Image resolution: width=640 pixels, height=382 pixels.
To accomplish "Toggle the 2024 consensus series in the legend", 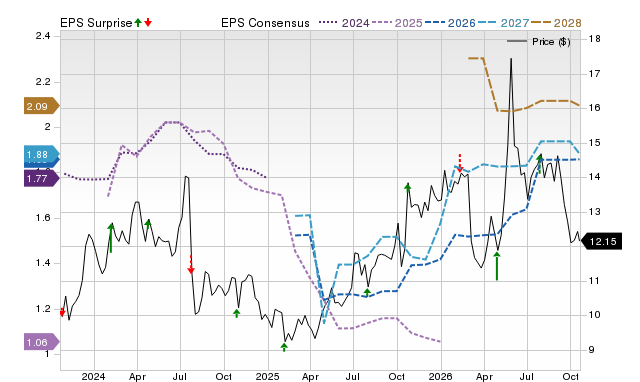I will coord(344,23).
